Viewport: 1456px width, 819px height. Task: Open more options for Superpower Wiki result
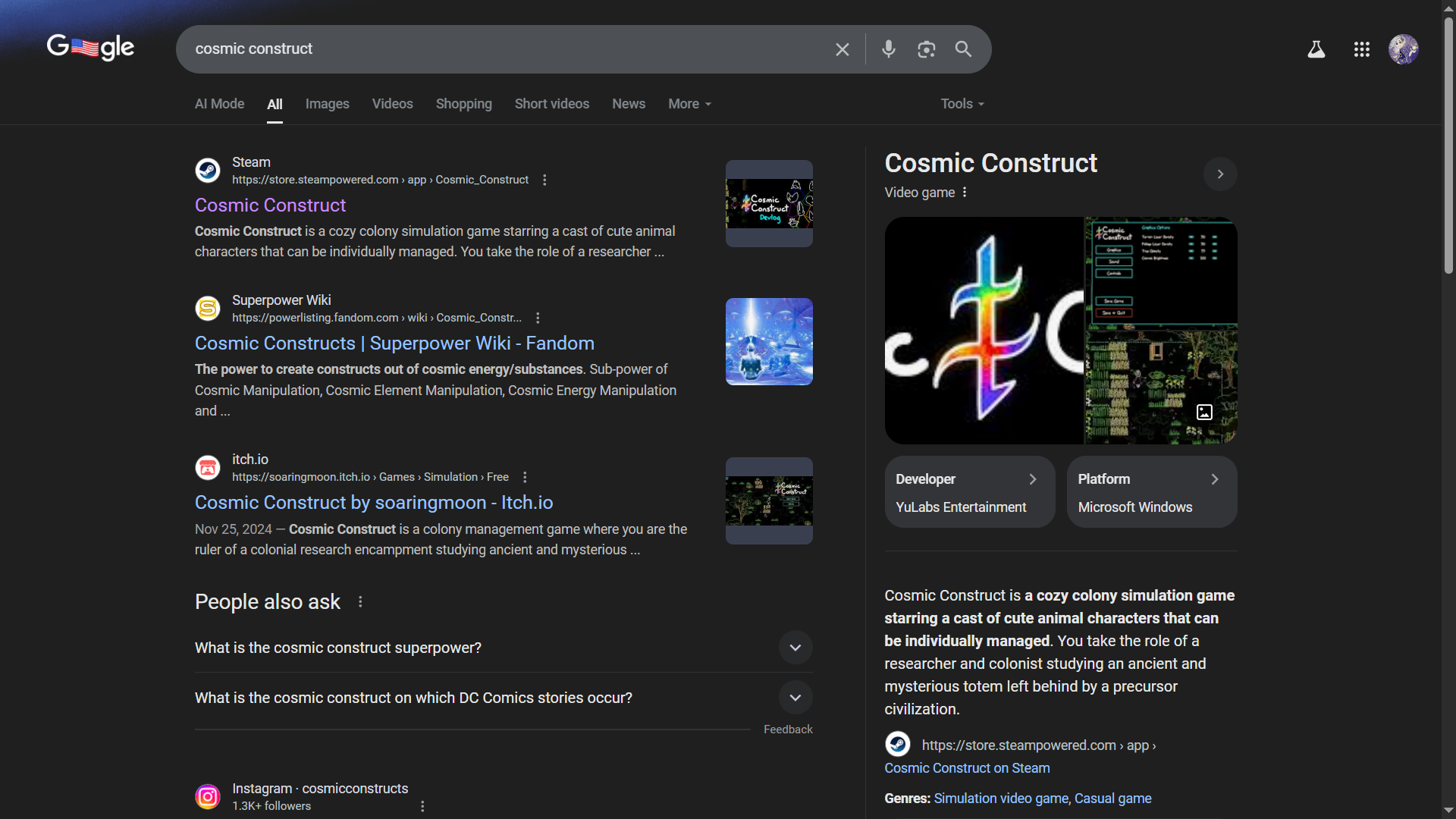tap(538, 318)
